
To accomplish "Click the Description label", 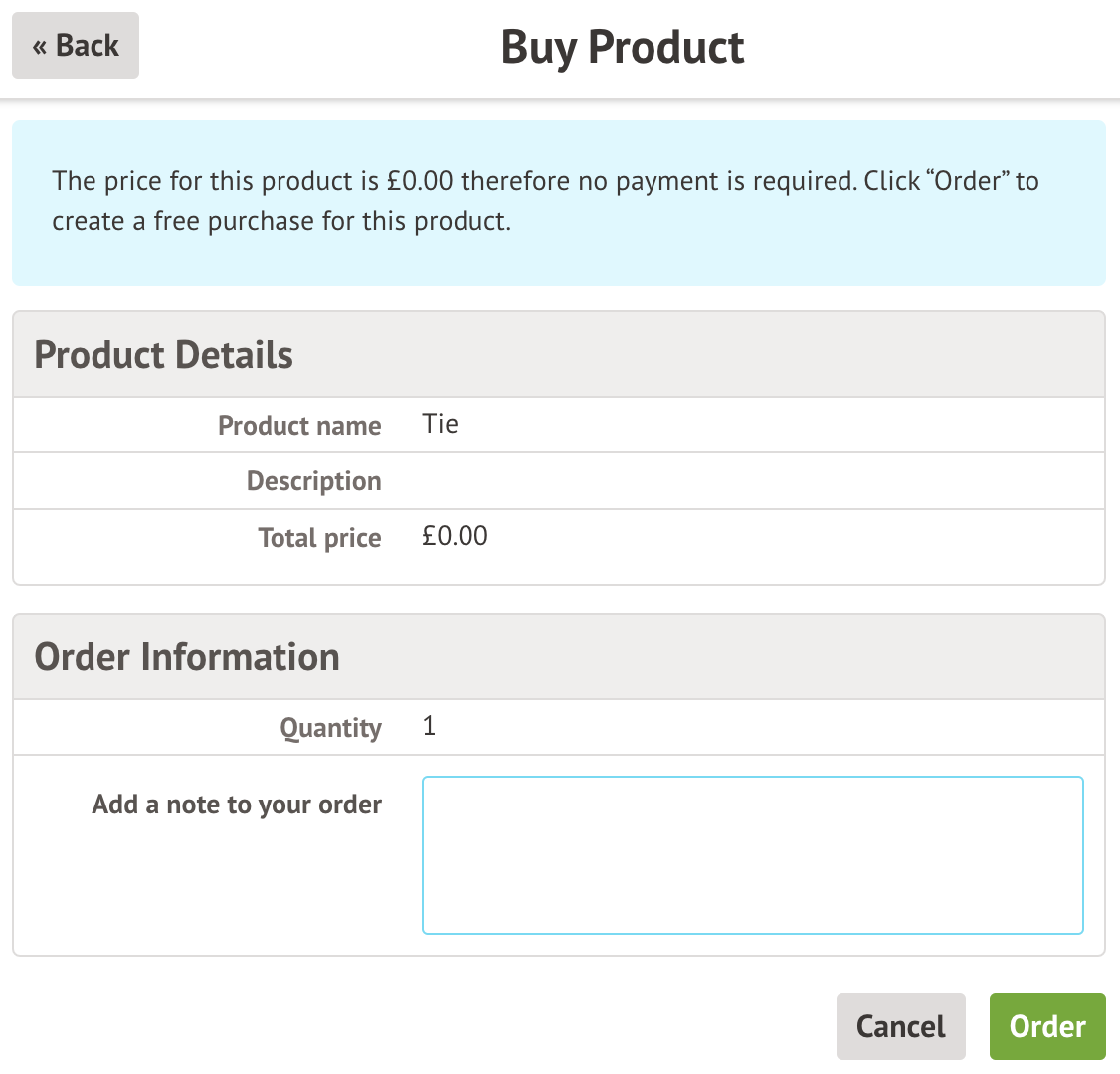I will [313, 481].
